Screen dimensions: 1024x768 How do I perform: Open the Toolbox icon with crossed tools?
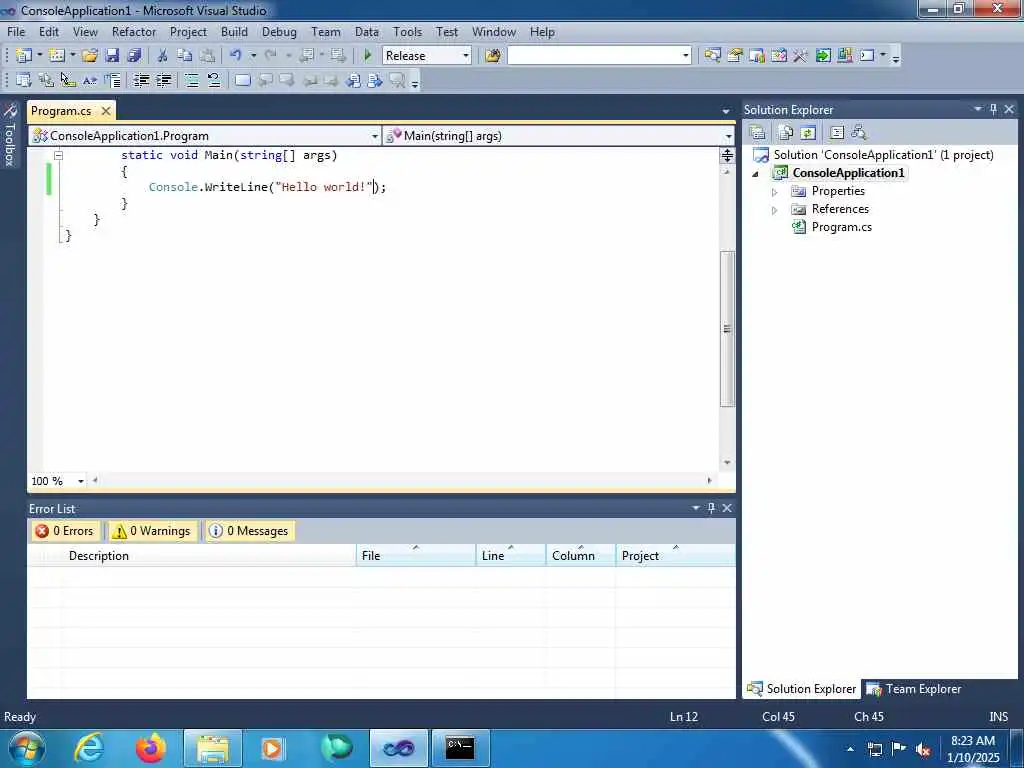[x=801, y=56]
